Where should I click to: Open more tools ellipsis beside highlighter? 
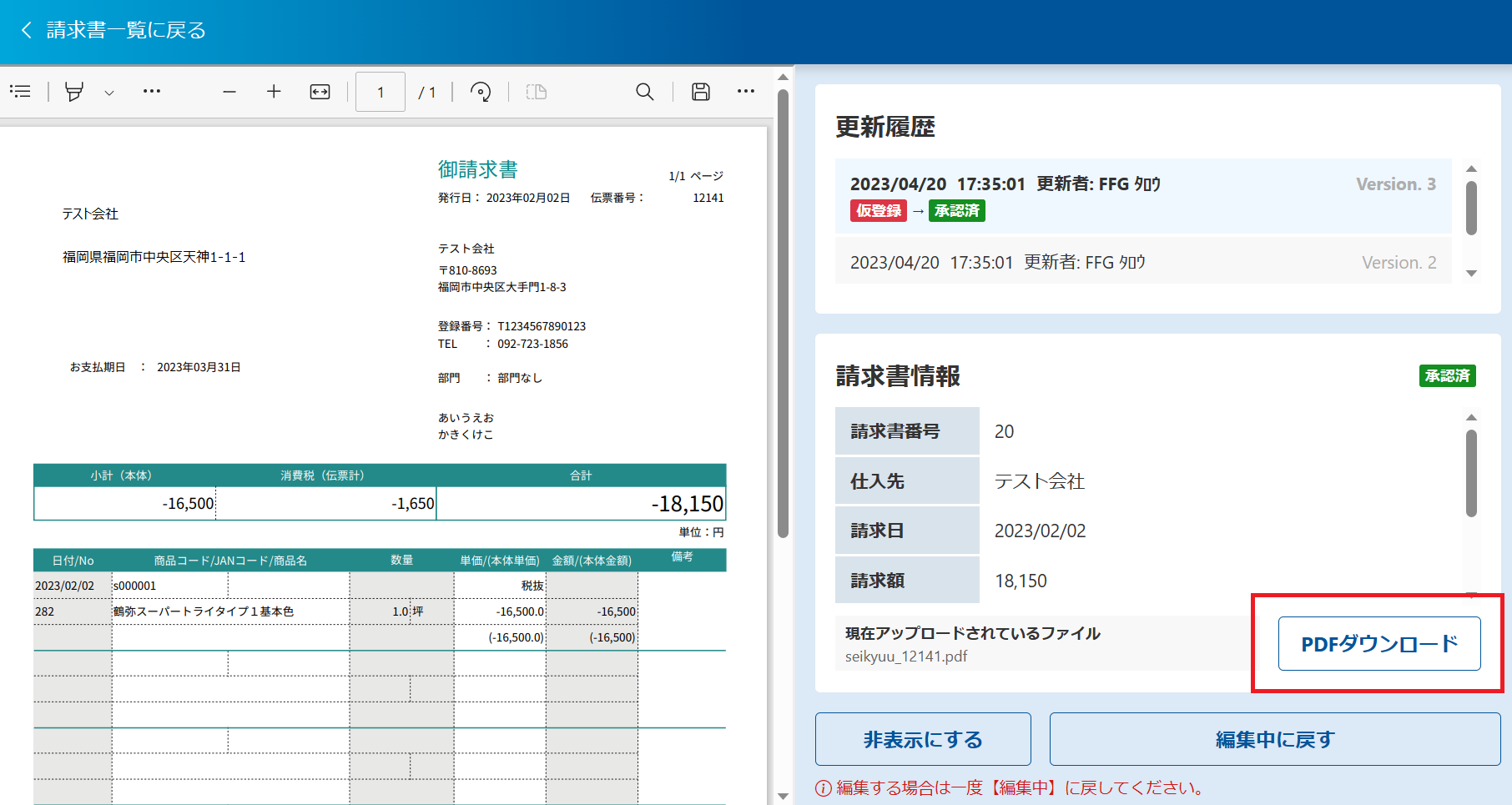(151, 91)
